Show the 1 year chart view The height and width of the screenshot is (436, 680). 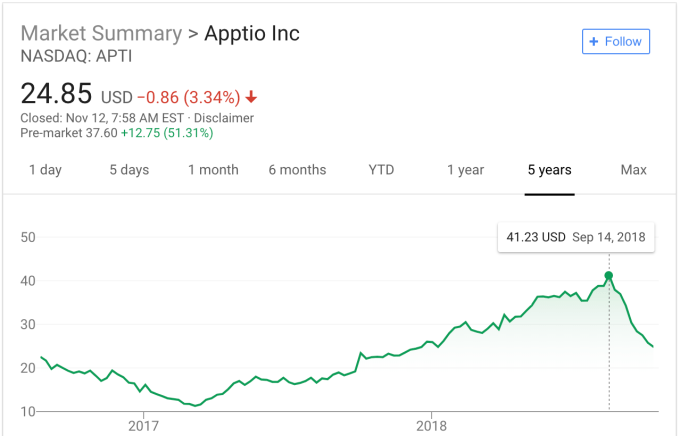(465, 170)
